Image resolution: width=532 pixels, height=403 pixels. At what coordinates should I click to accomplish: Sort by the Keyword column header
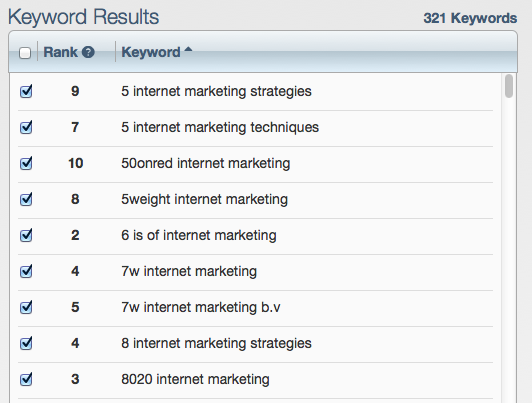click(x=151, y=52)
